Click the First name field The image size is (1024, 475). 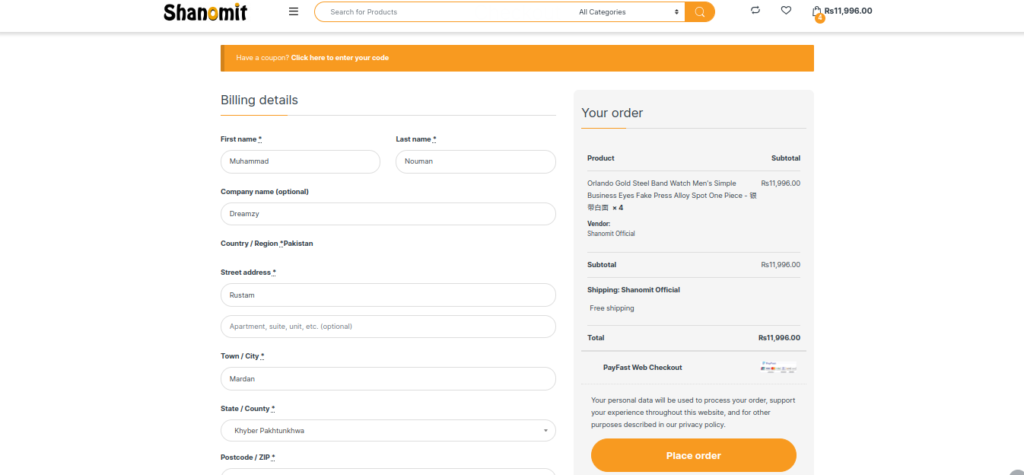(x=300, y=161)
